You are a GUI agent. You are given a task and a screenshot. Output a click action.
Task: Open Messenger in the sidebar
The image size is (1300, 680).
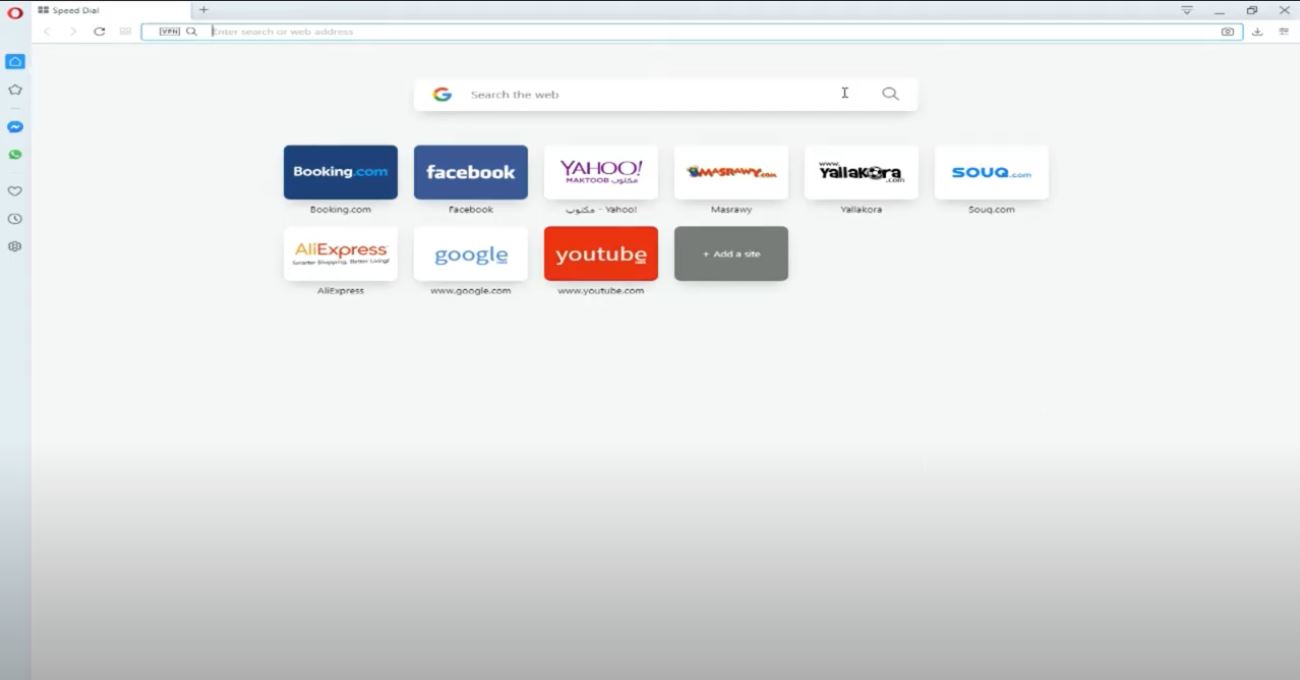point(15,127)
